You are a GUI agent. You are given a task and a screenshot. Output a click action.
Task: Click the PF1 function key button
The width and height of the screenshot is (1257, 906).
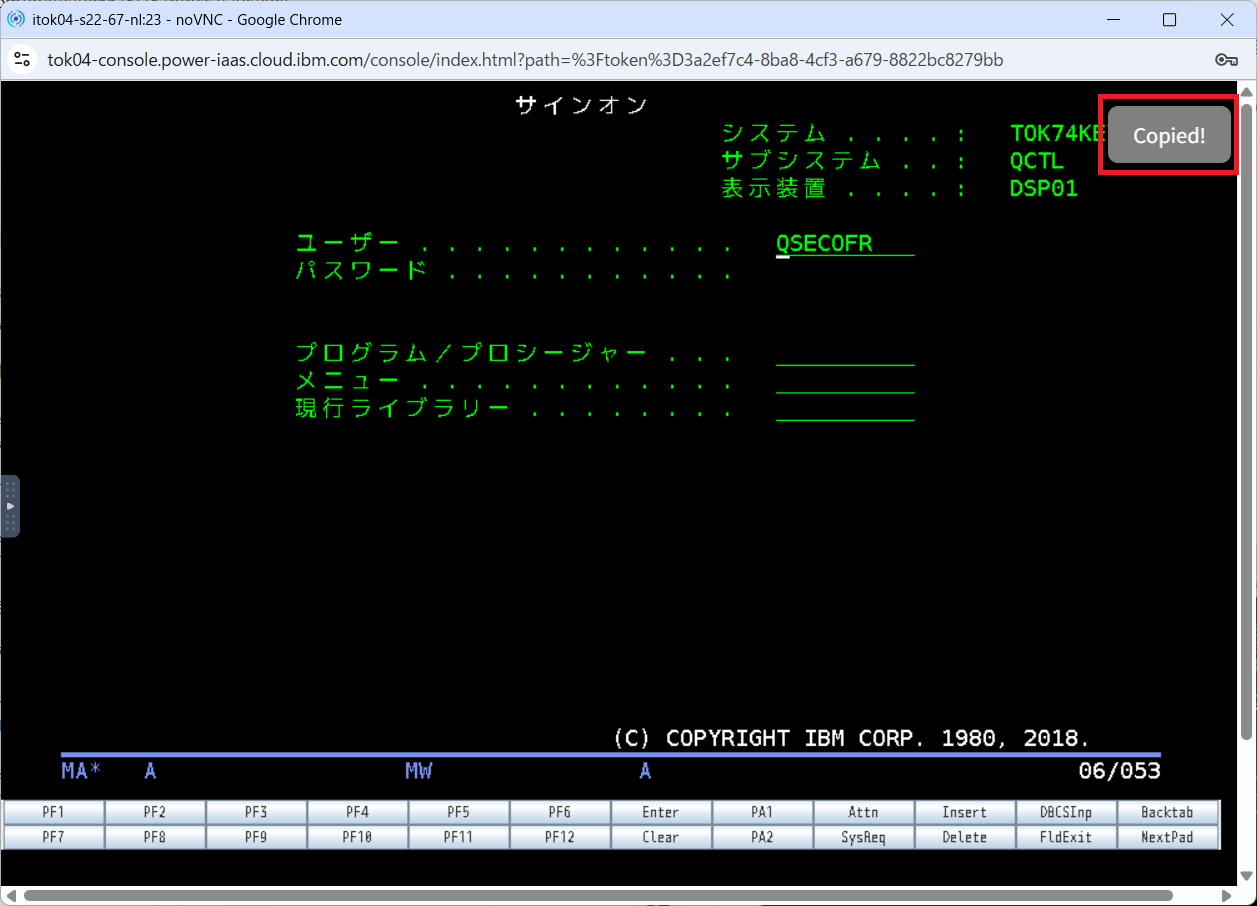point(54,812)
